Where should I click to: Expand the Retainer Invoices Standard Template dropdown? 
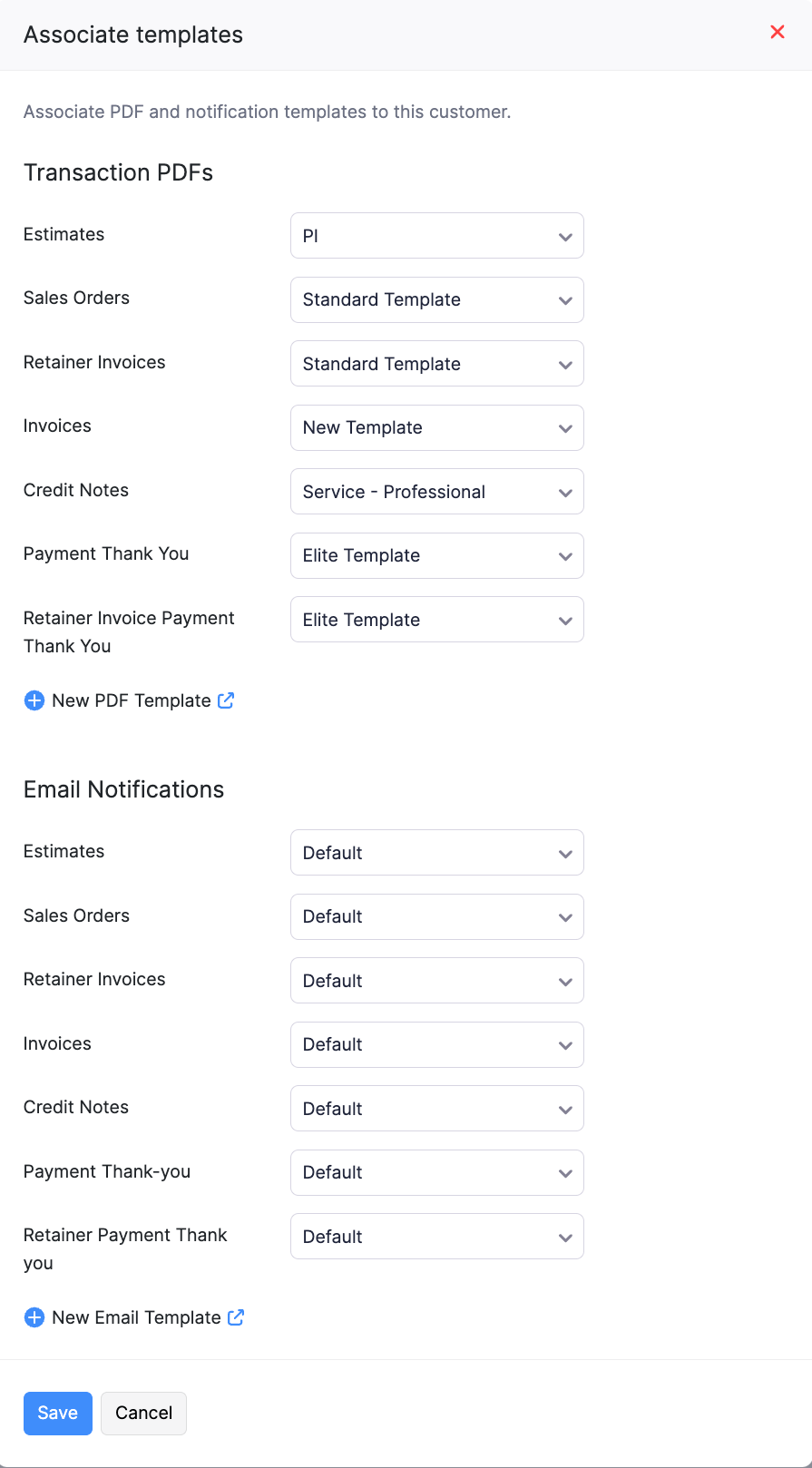[436, 363]
